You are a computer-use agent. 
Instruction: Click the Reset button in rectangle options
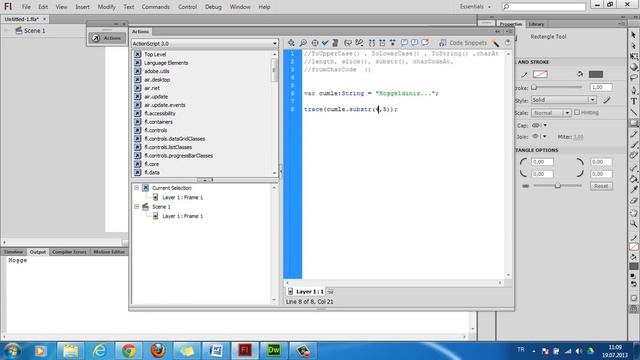(x=601, y=186)
